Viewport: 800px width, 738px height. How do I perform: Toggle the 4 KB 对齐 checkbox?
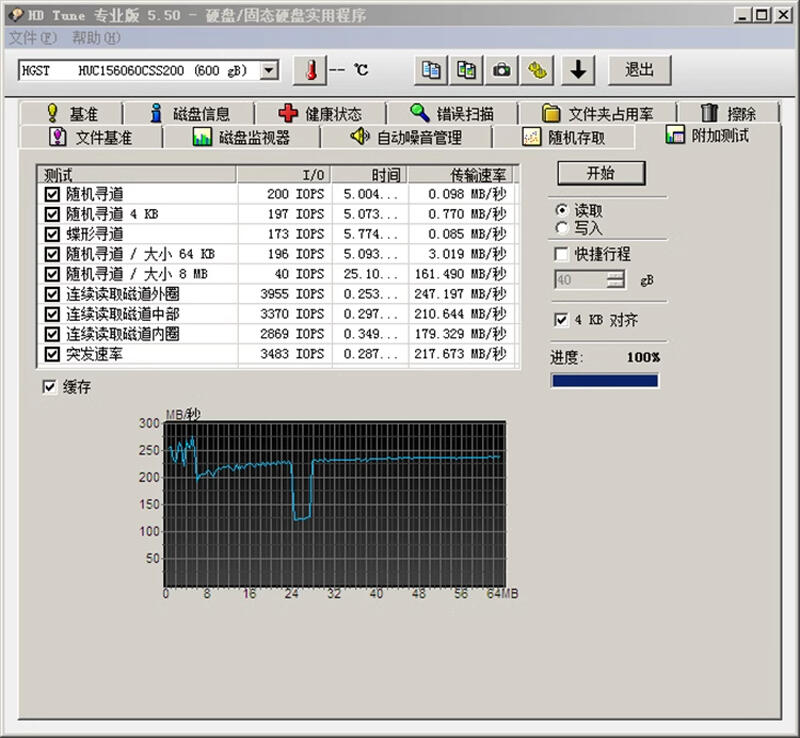click(x=561, y=319)
